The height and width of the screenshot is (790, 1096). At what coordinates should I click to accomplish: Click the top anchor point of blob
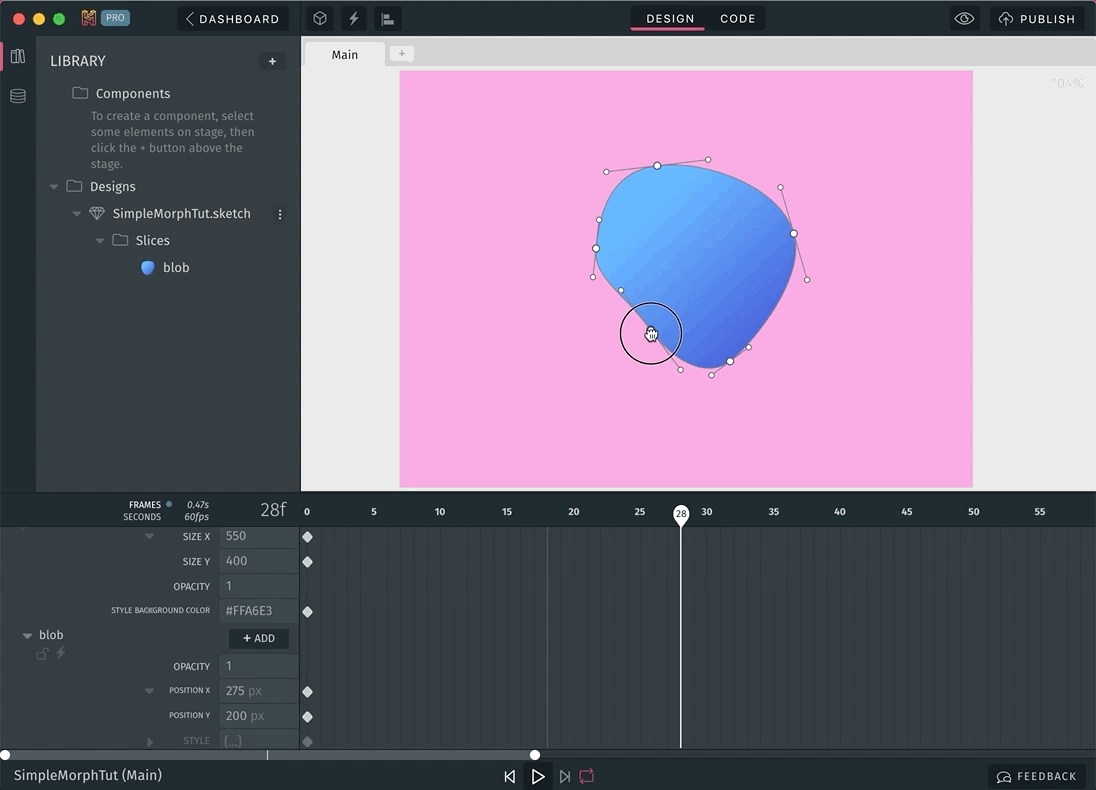pos(657,166)
